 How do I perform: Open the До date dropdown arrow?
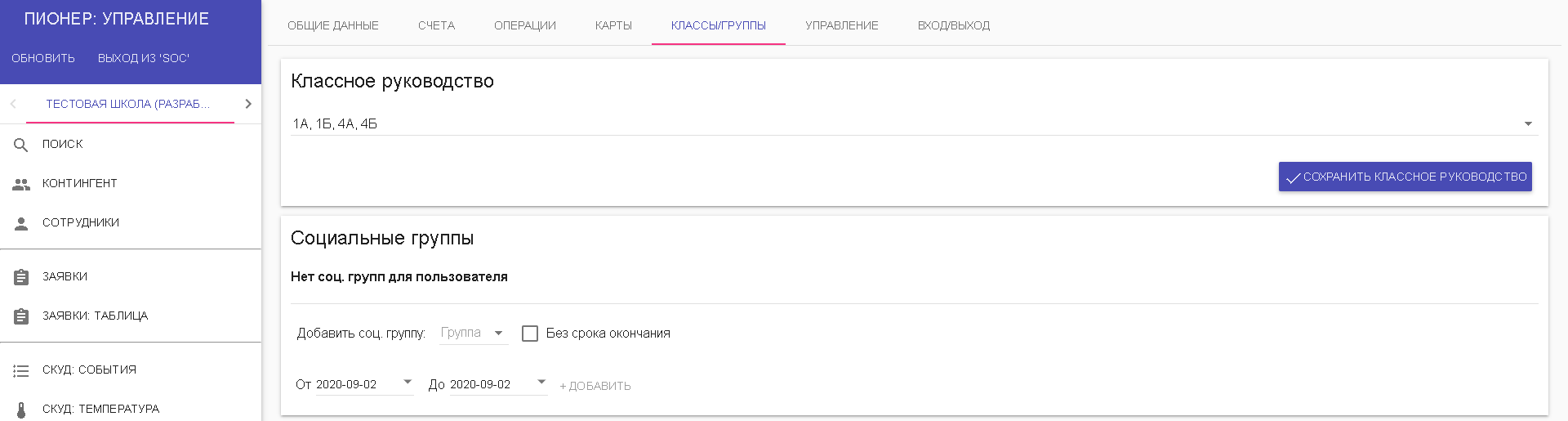click(x=541, y=382)
